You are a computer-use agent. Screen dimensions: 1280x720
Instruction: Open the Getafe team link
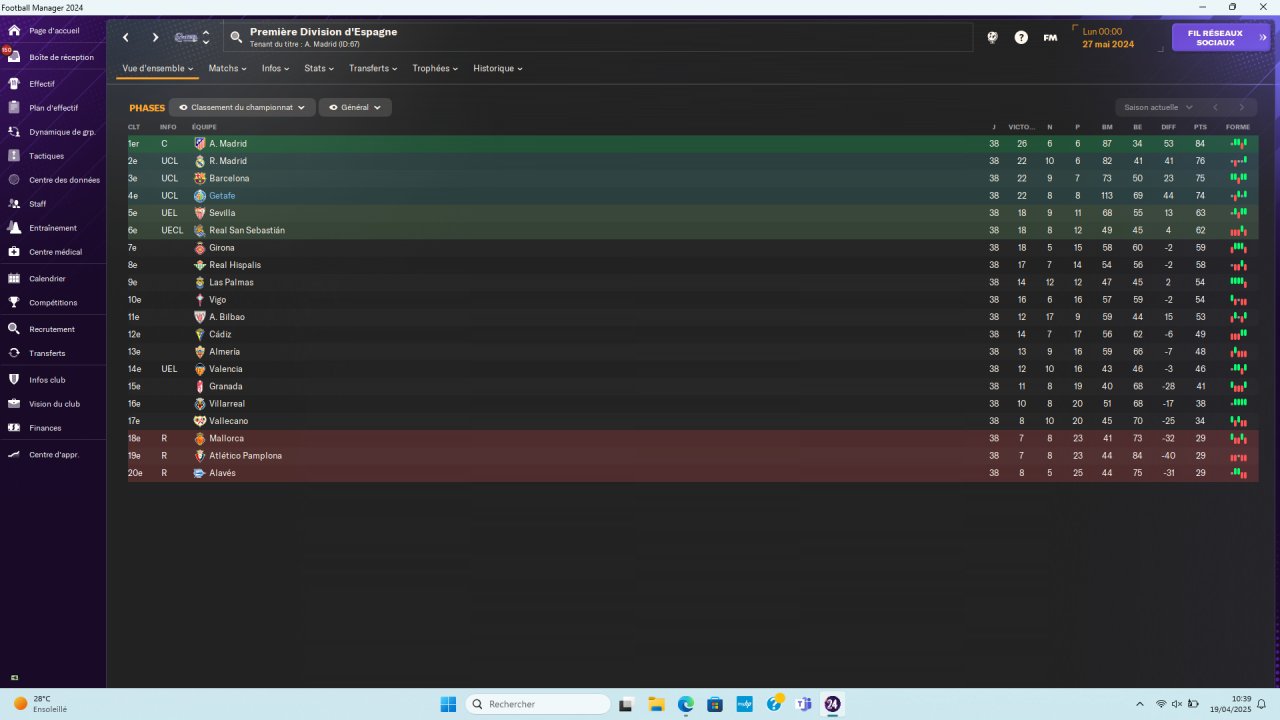click(222, 196)
